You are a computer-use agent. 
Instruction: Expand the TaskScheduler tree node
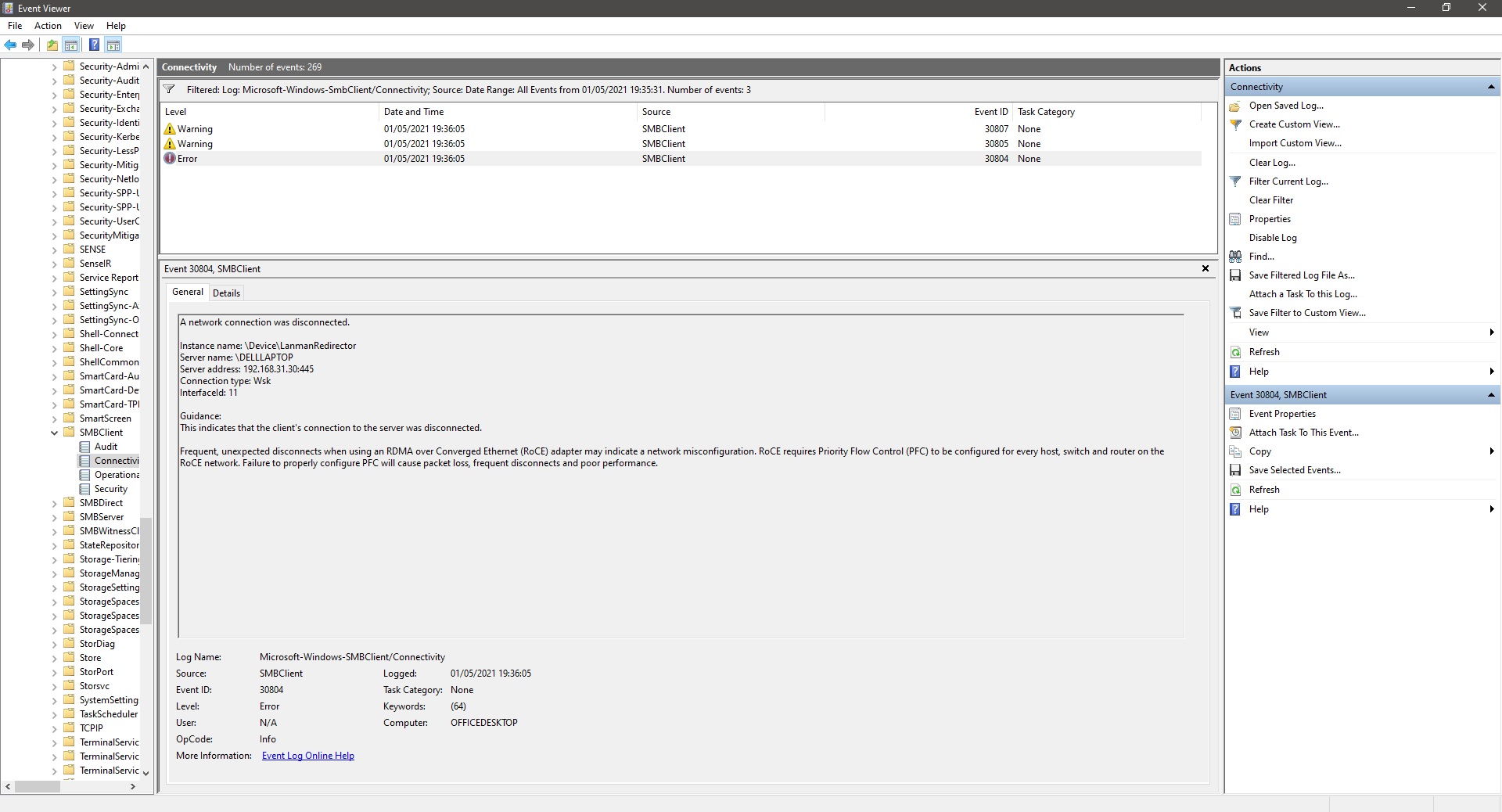(54, 714)
